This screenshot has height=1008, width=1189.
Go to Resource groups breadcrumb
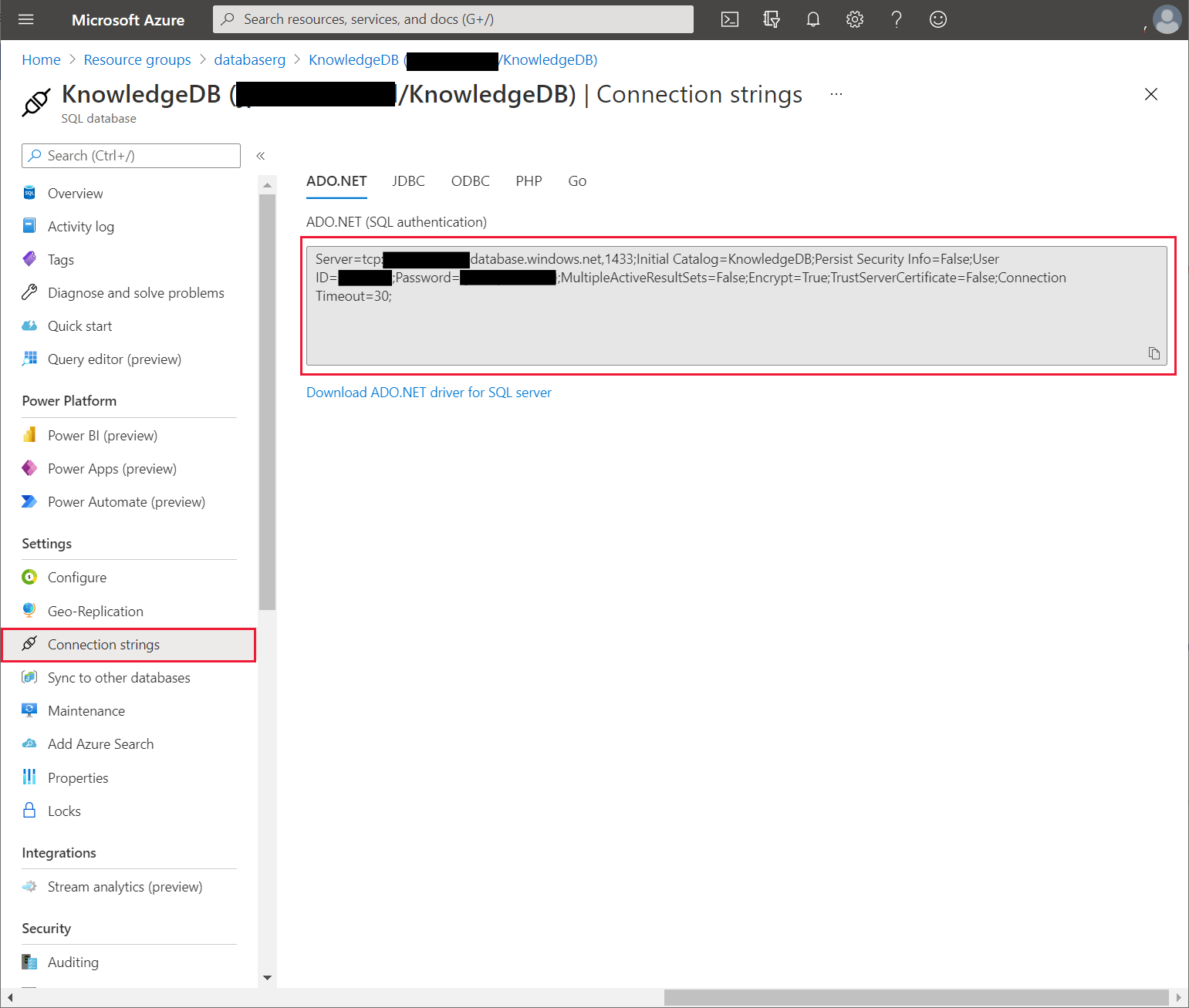point(137,60)
